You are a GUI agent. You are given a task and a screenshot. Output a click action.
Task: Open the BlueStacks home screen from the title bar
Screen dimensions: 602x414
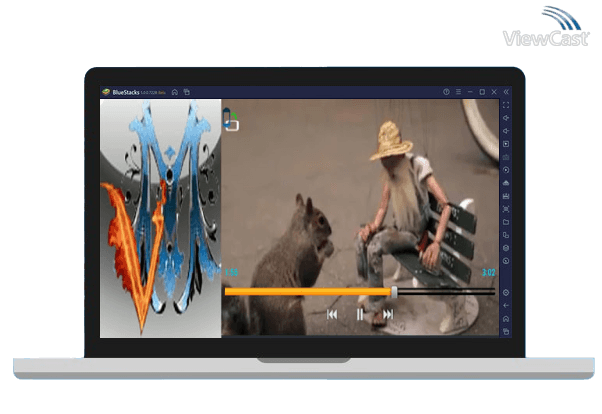tap(175, 92)
